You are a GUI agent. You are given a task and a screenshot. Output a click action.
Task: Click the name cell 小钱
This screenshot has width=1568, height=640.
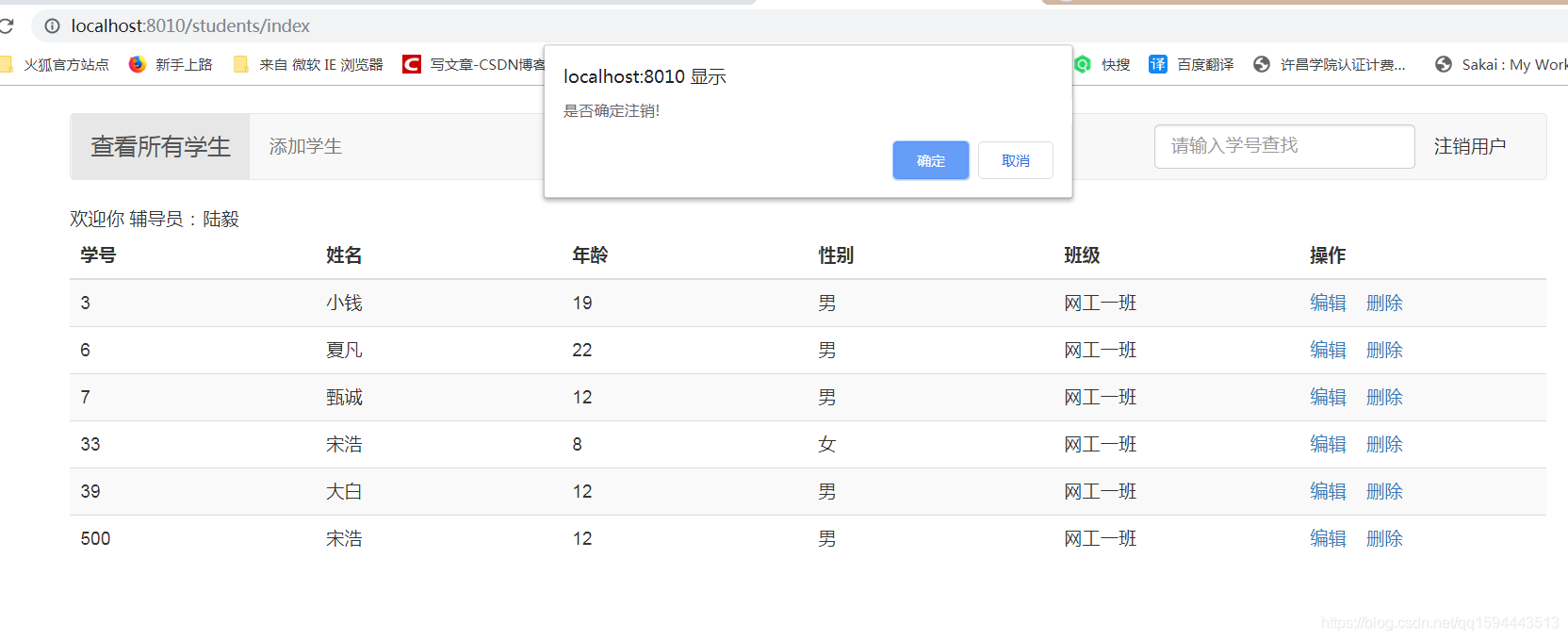(x=344, y=303)
